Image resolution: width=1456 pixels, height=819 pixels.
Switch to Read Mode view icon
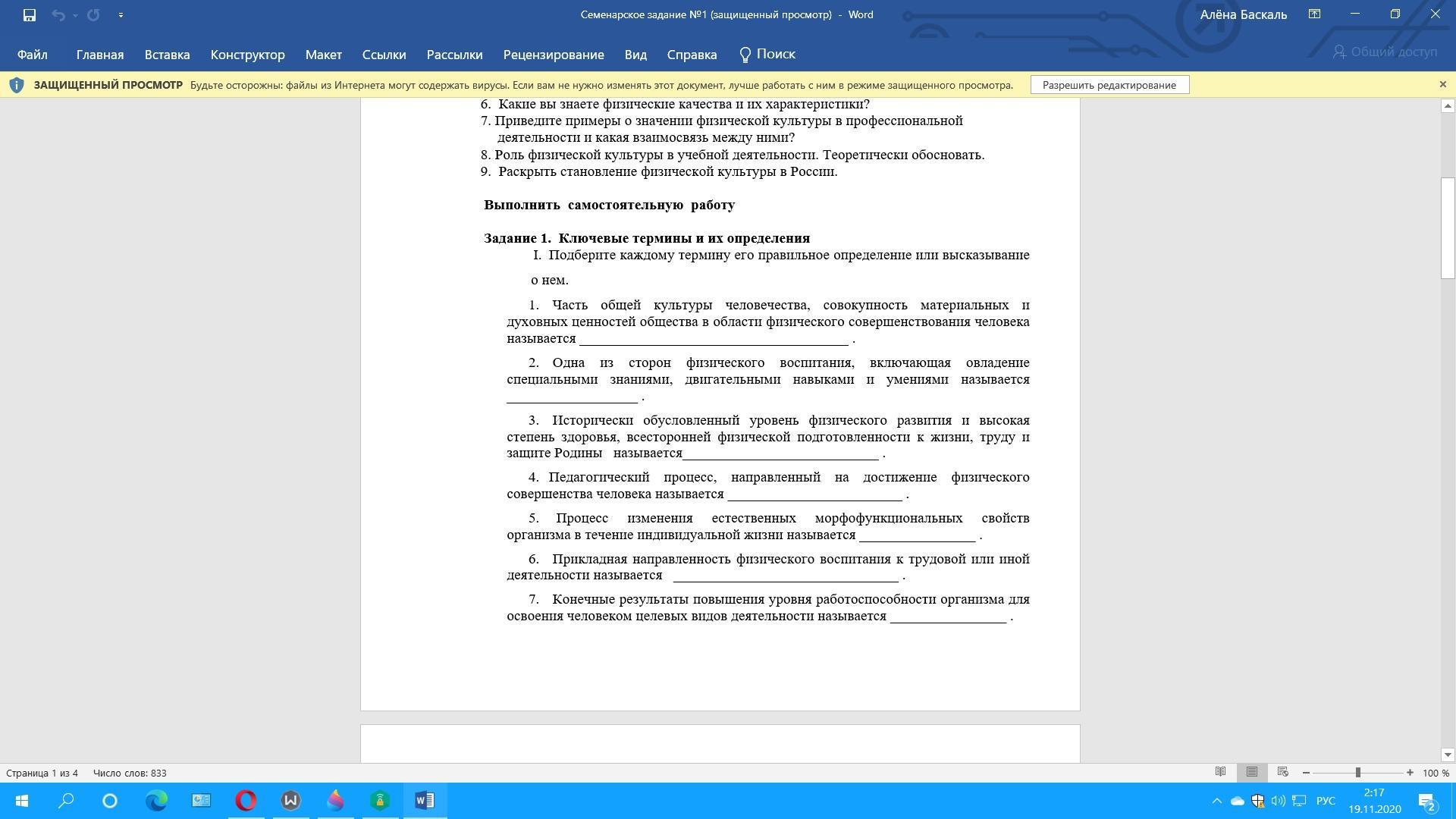[1220, 772]
